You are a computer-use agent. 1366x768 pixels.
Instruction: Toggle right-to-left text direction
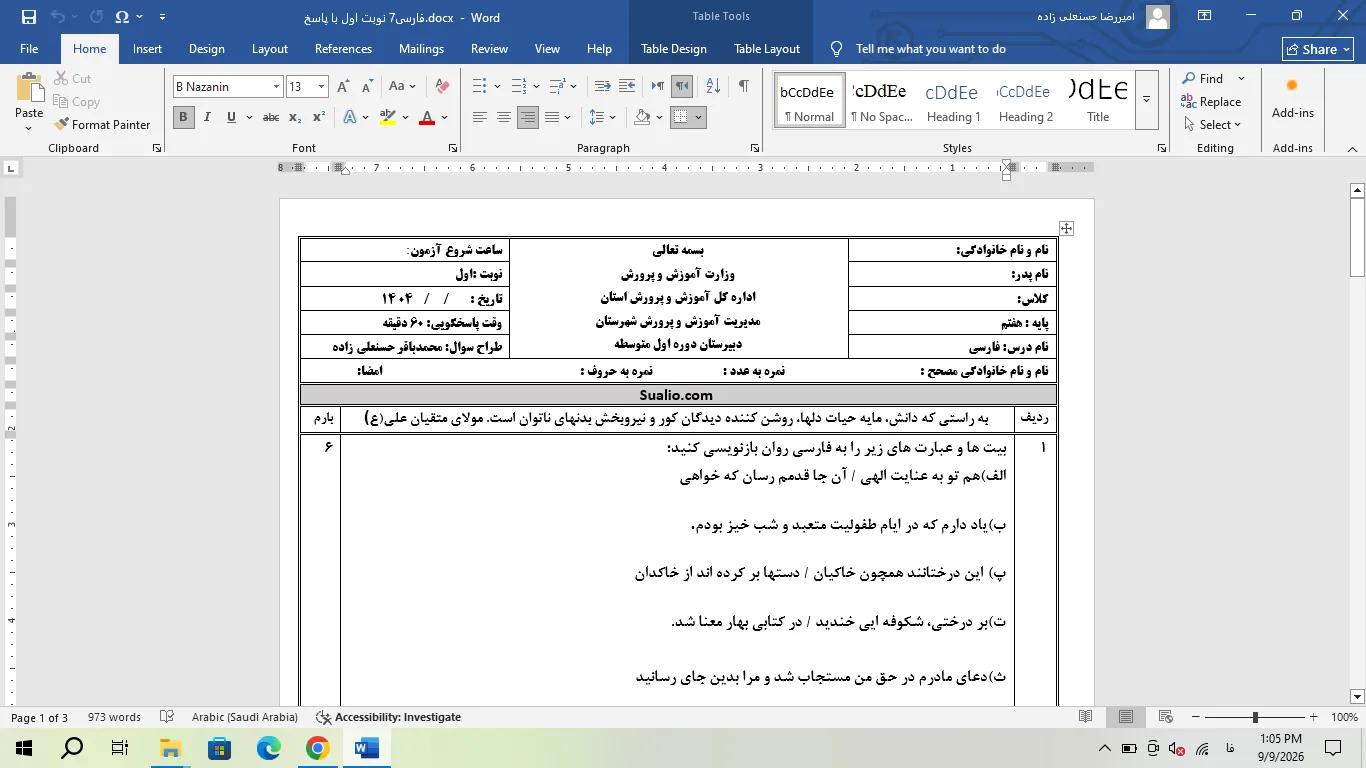pyautogui.click(x=681, y=87)
